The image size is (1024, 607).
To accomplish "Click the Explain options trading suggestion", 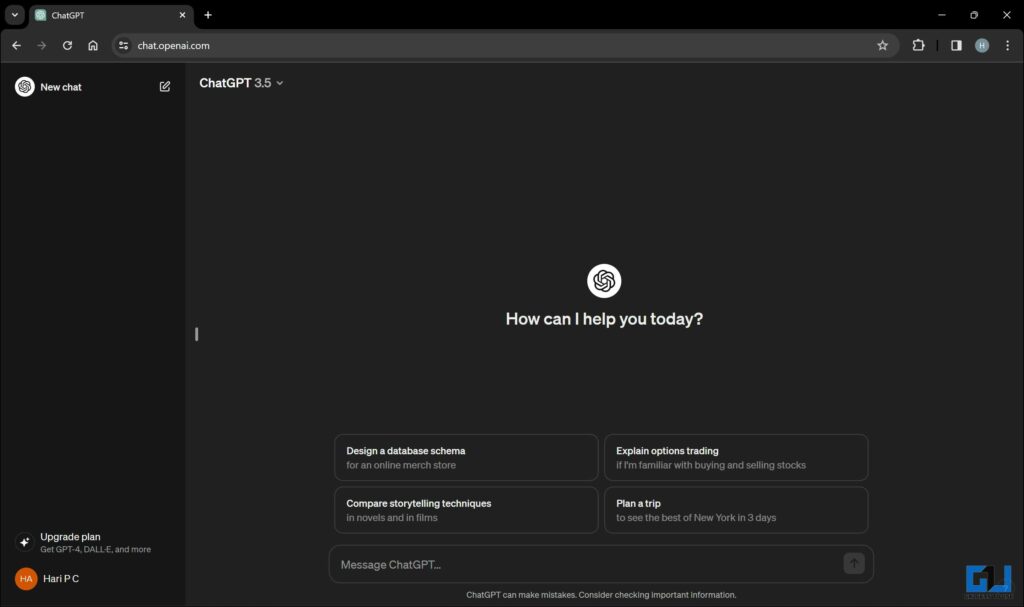I will point(735,457).
